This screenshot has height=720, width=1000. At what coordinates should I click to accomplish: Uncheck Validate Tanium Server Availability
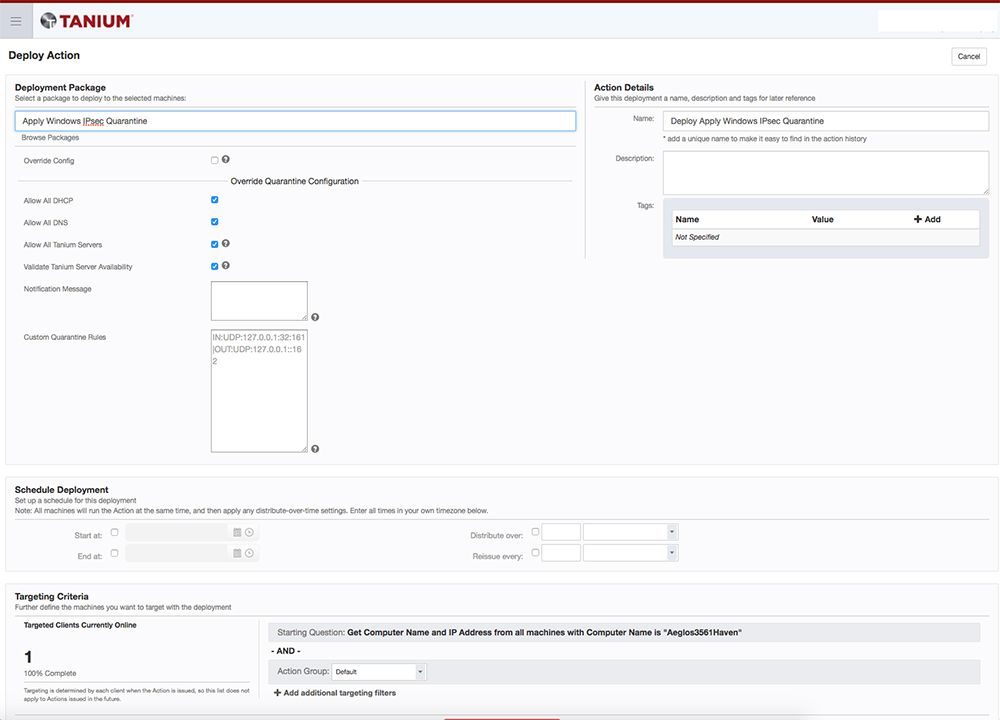click(214, 267)
